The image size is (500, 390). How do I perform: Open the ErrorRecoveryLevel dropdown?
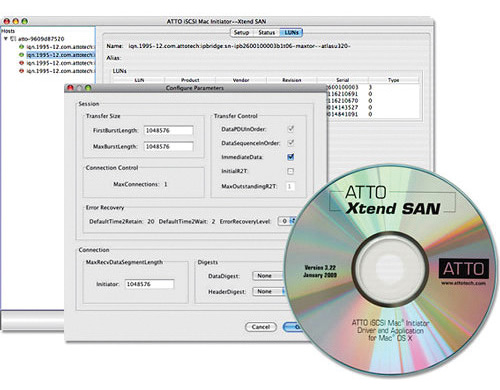tap(287, 221)
